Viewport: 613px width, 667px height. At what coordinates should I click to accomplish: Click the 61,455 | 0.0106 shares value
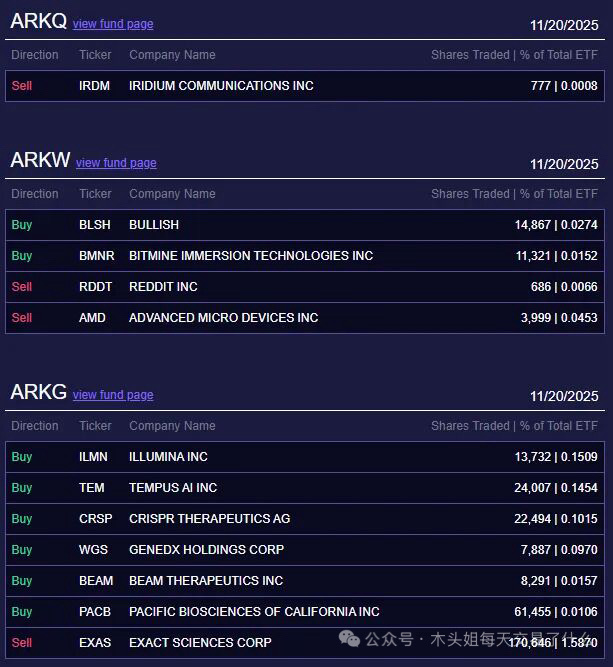(x=556, y=613)
